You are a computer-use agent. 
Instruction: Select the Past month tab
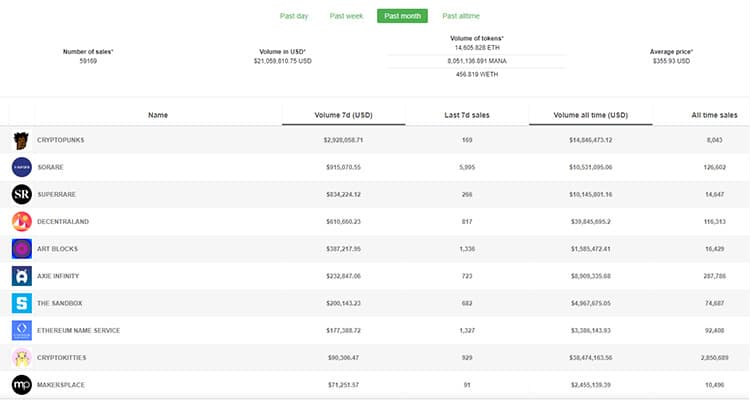click(x=402, y=16)
